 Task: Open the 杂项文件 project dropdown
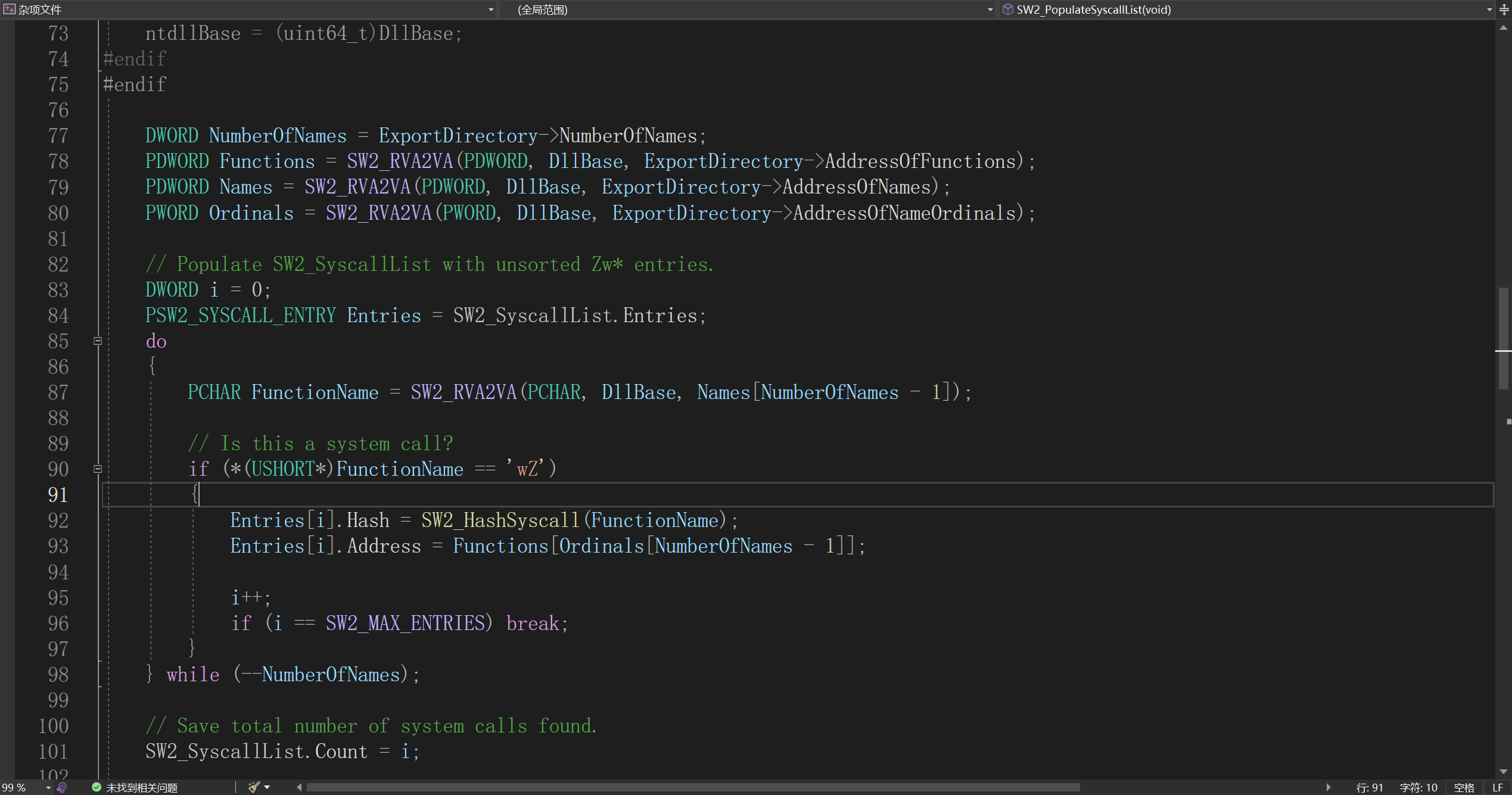coord(491,10)
